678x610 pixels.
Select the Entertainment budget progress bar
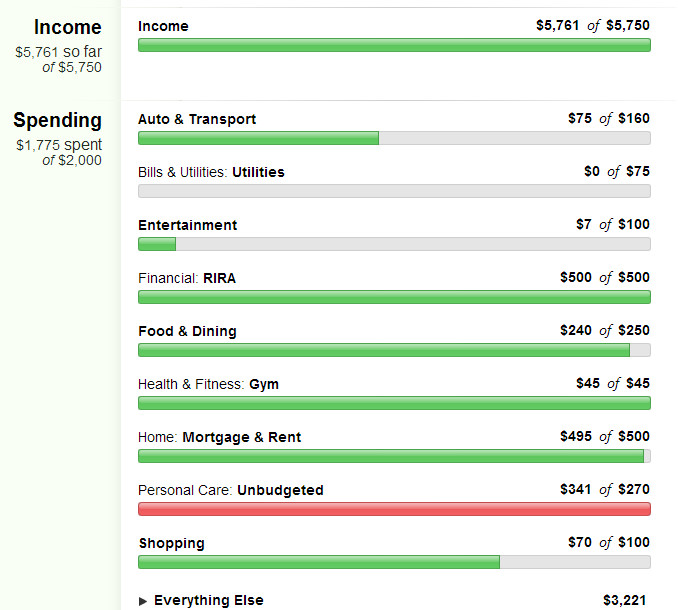(x=394, y=244)
